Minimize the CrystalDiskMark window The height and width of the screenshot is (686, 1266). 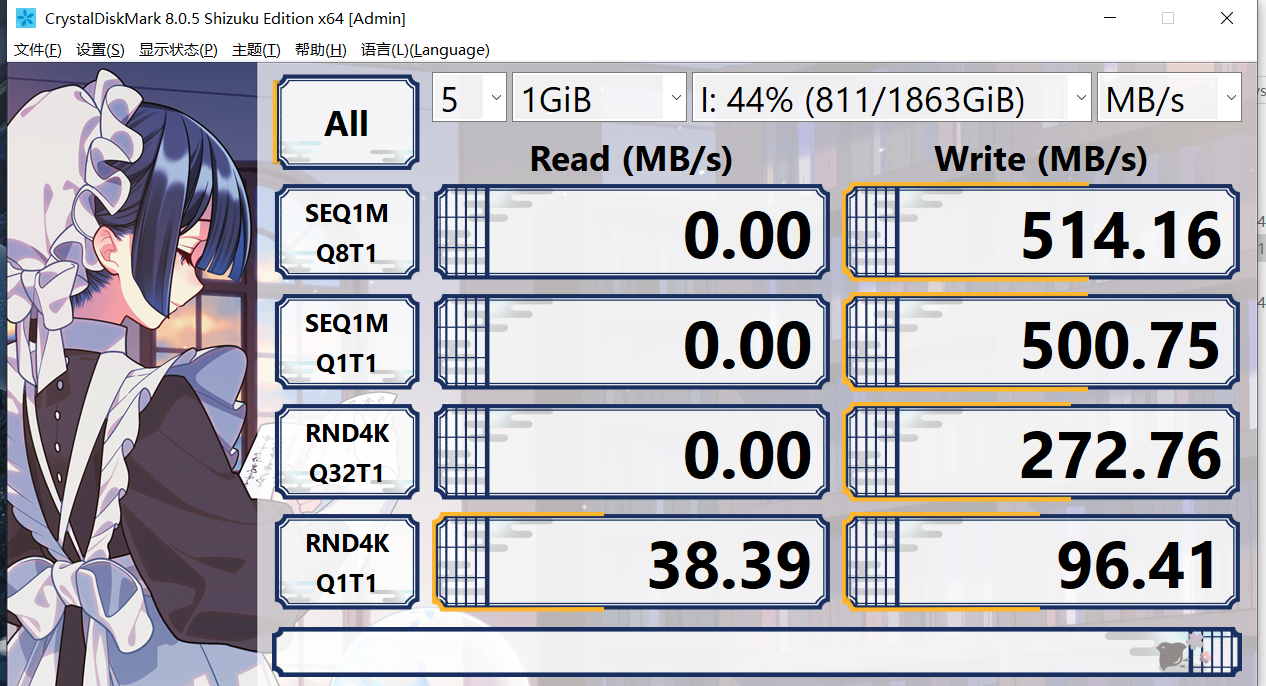click(x=1109, y=18)
